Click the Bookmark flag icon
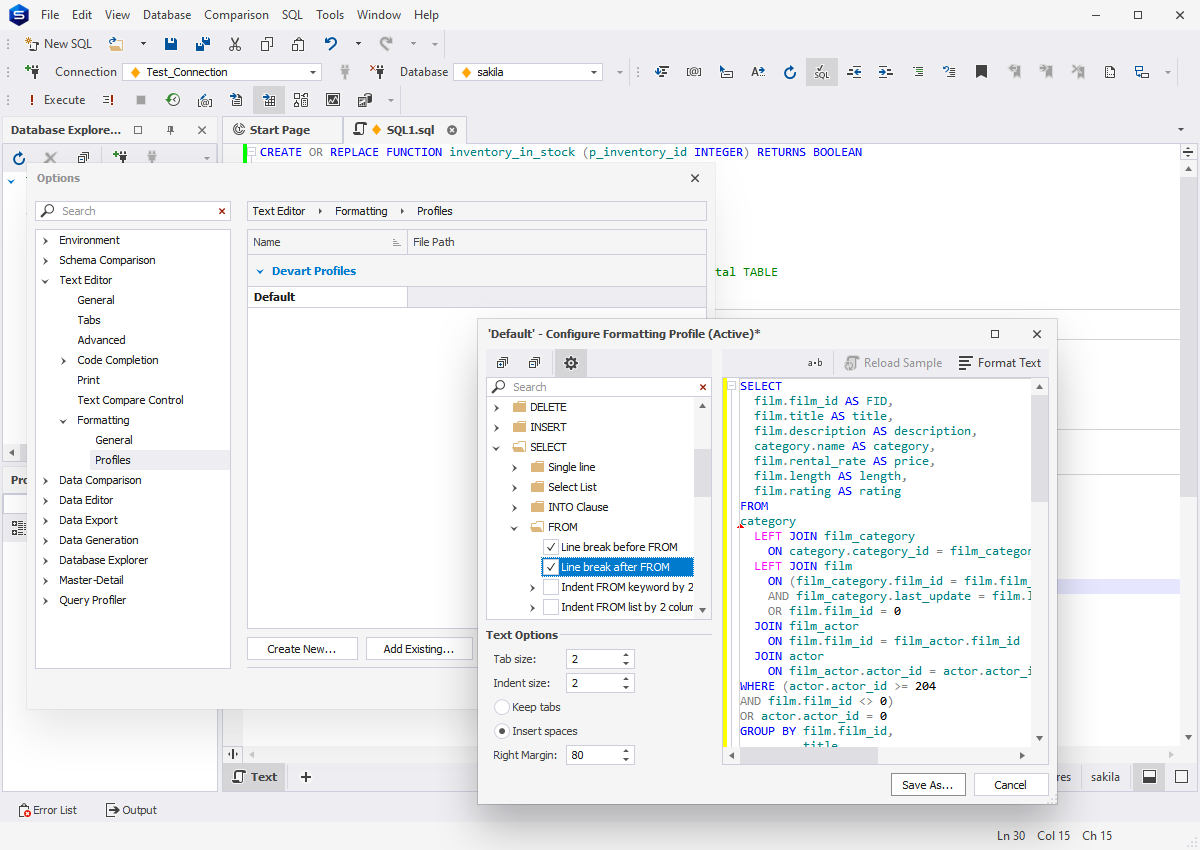The image size is (1200, 850). (981, 72)
